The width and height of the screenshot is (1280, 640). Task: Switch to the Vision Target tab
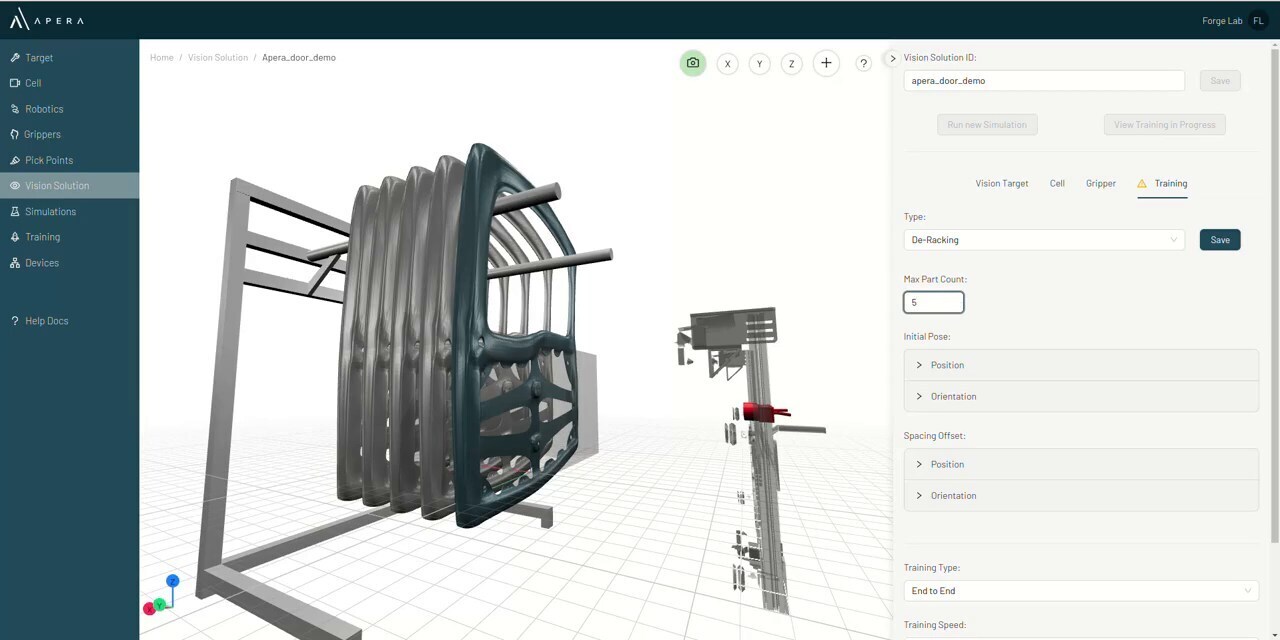coord(1002,183)
